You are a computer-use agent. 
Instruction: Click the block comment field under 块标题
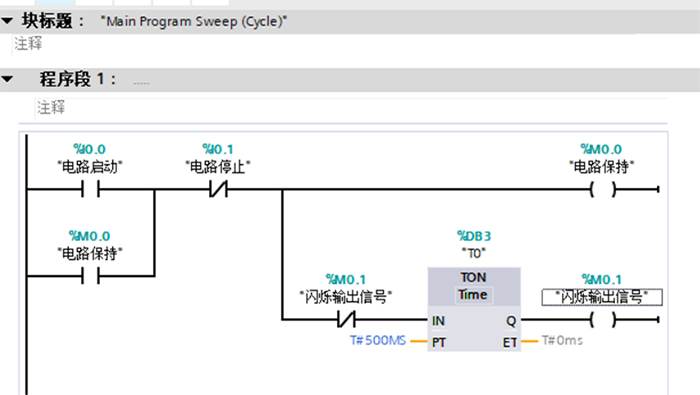[x=324, y=44]
